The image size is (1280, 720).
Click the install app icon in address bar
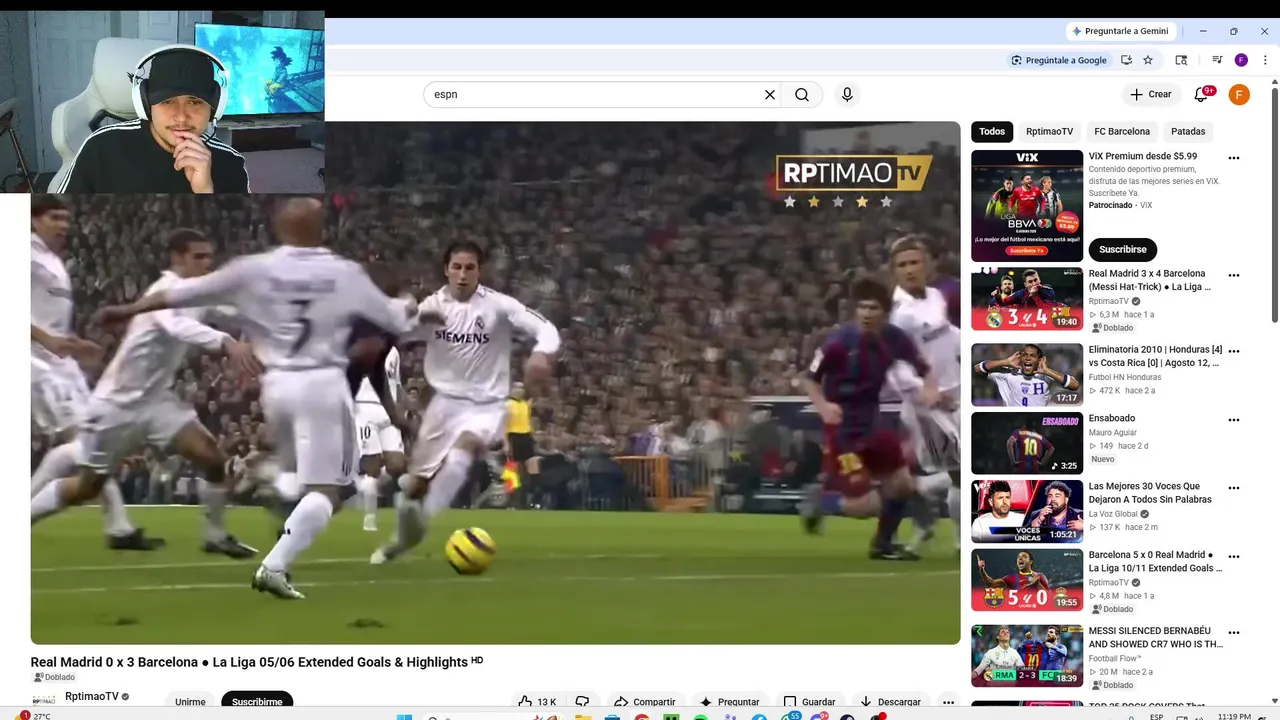coord(1126,60)
